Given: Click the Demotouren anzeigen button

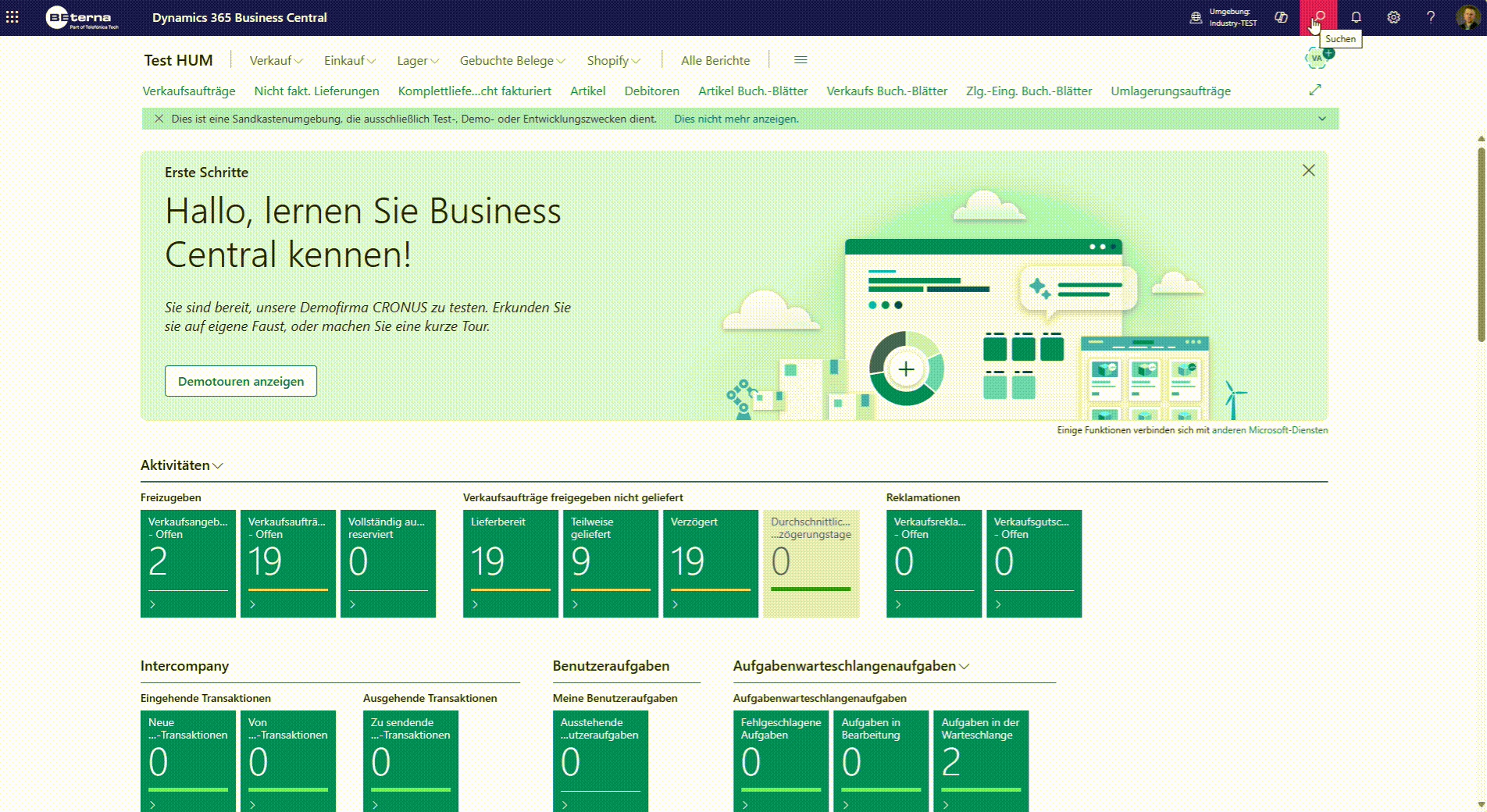Looking at the screenshot, I should point(241,381).
